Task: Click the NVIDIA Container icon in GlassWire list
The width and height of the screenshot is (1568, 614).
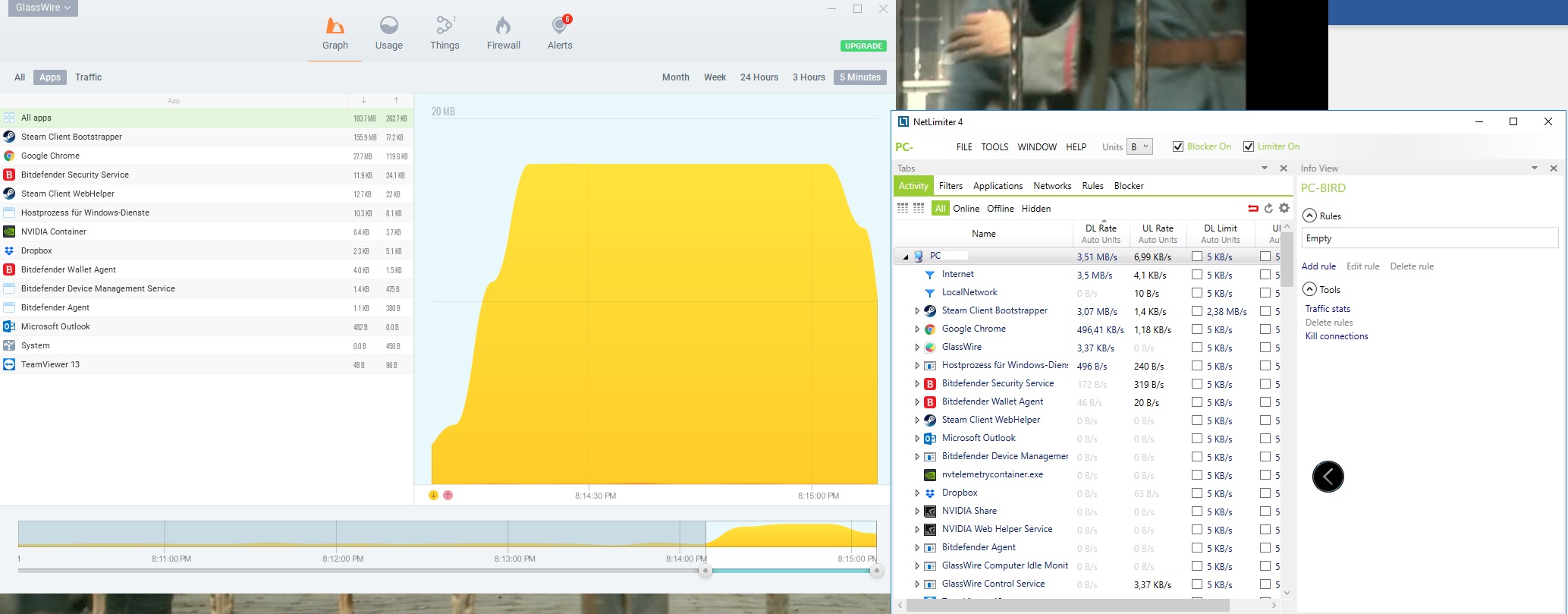Action: (x=9, y=231)
